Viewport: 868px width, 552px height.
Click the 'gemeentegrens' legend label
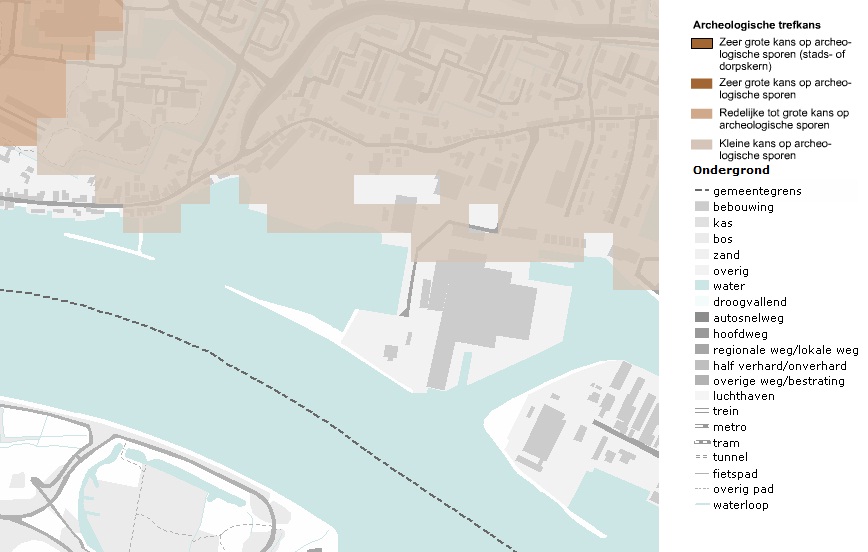(757, 191)
